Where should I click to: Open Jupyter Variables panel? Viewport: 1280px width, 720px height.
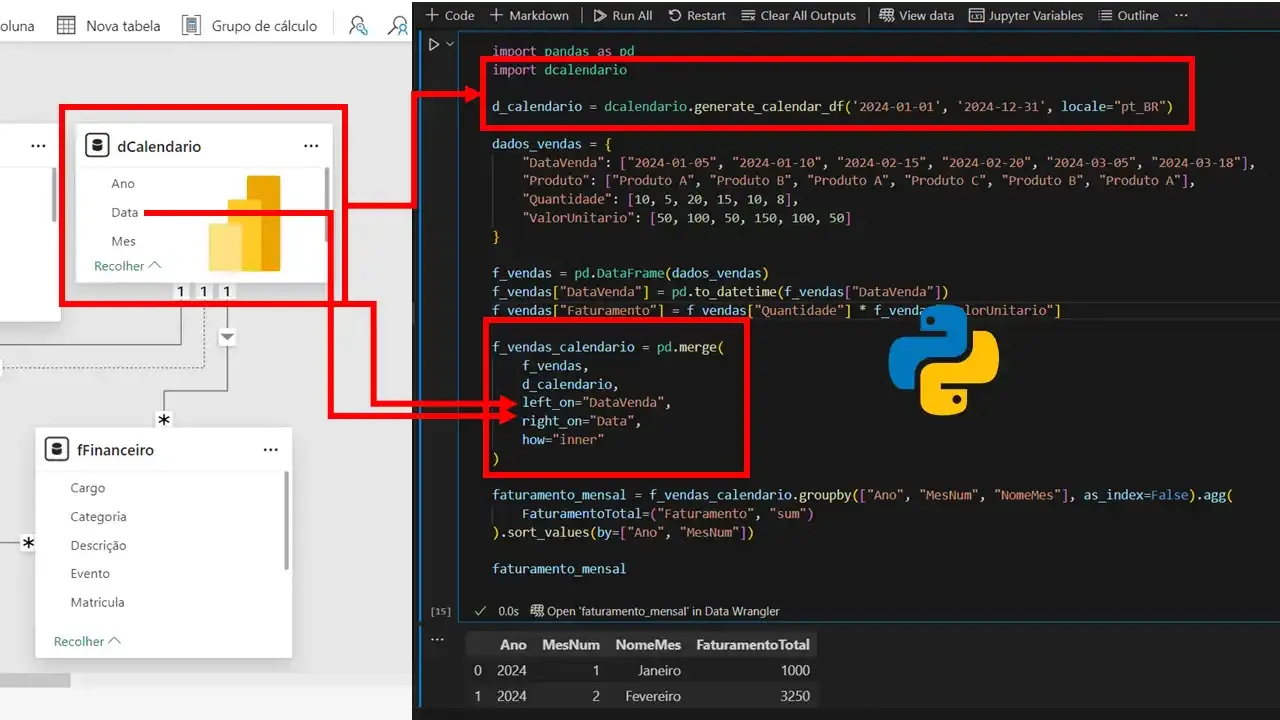1026,15
